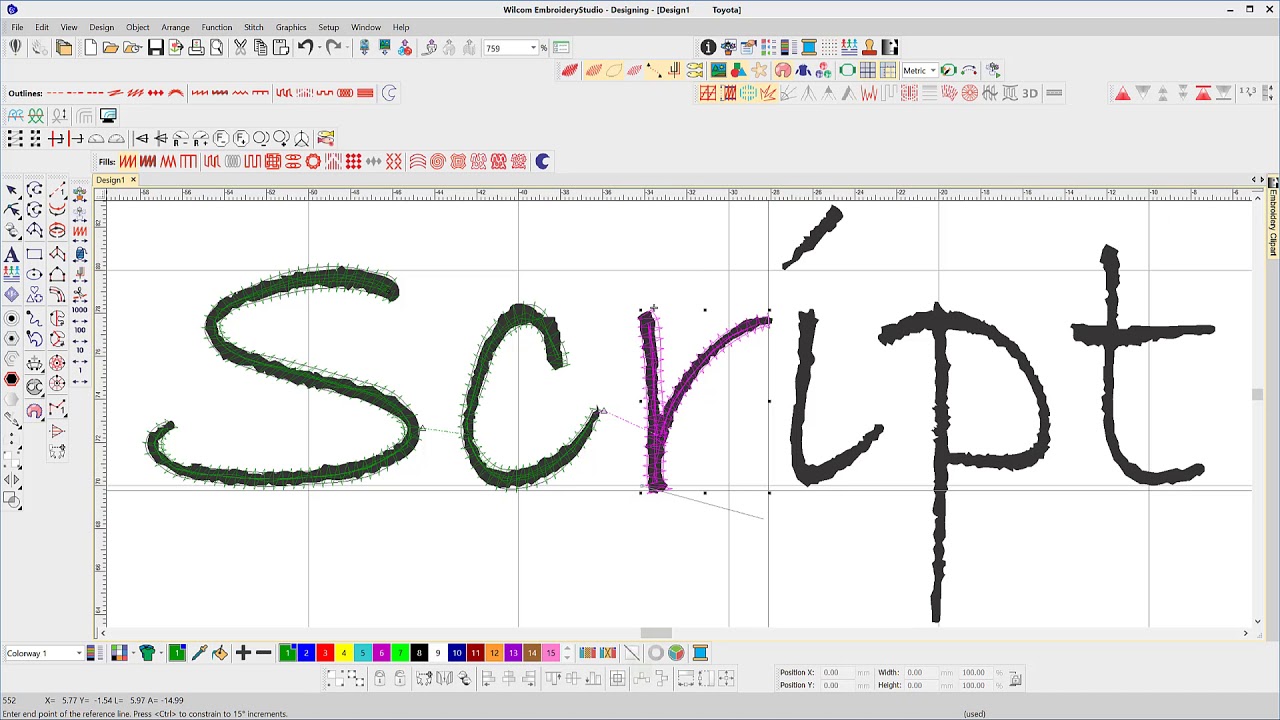
Task: Click the Cut scissors icon
Action: point(240,48)
